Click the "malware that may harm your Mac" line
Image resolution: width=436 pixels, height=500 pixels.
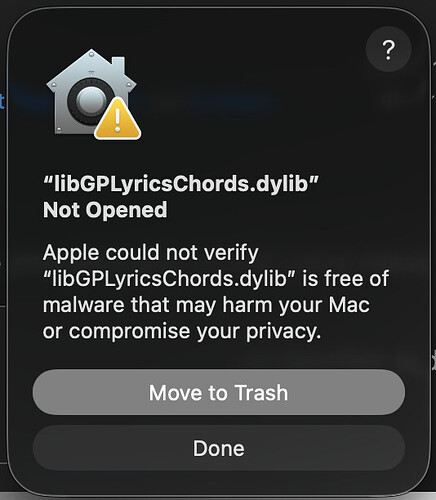[206, 305]
